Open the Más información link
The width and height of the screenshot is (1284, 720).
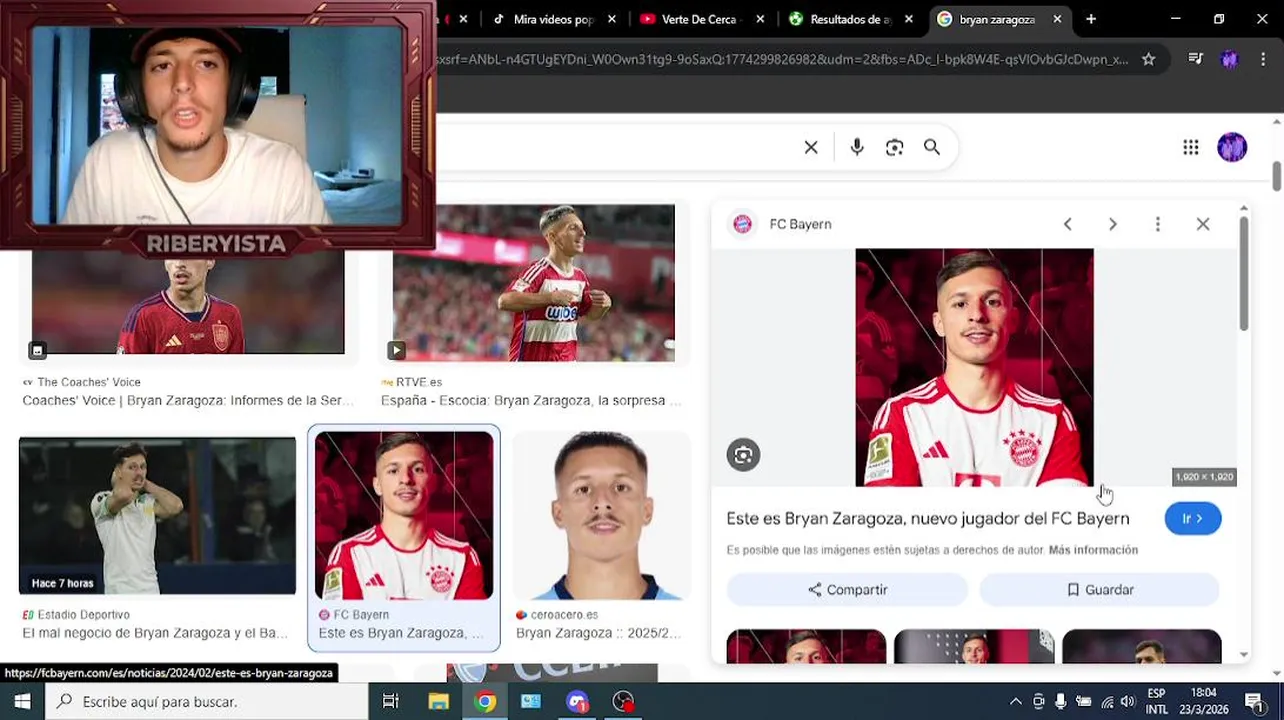(x=1093, y=550)
